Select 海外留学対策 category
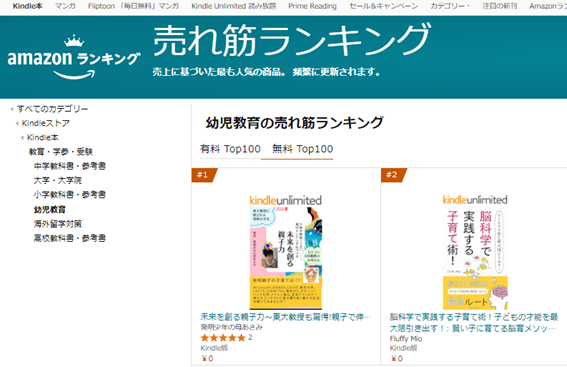The image size is (567, 367). click(58, 224)
